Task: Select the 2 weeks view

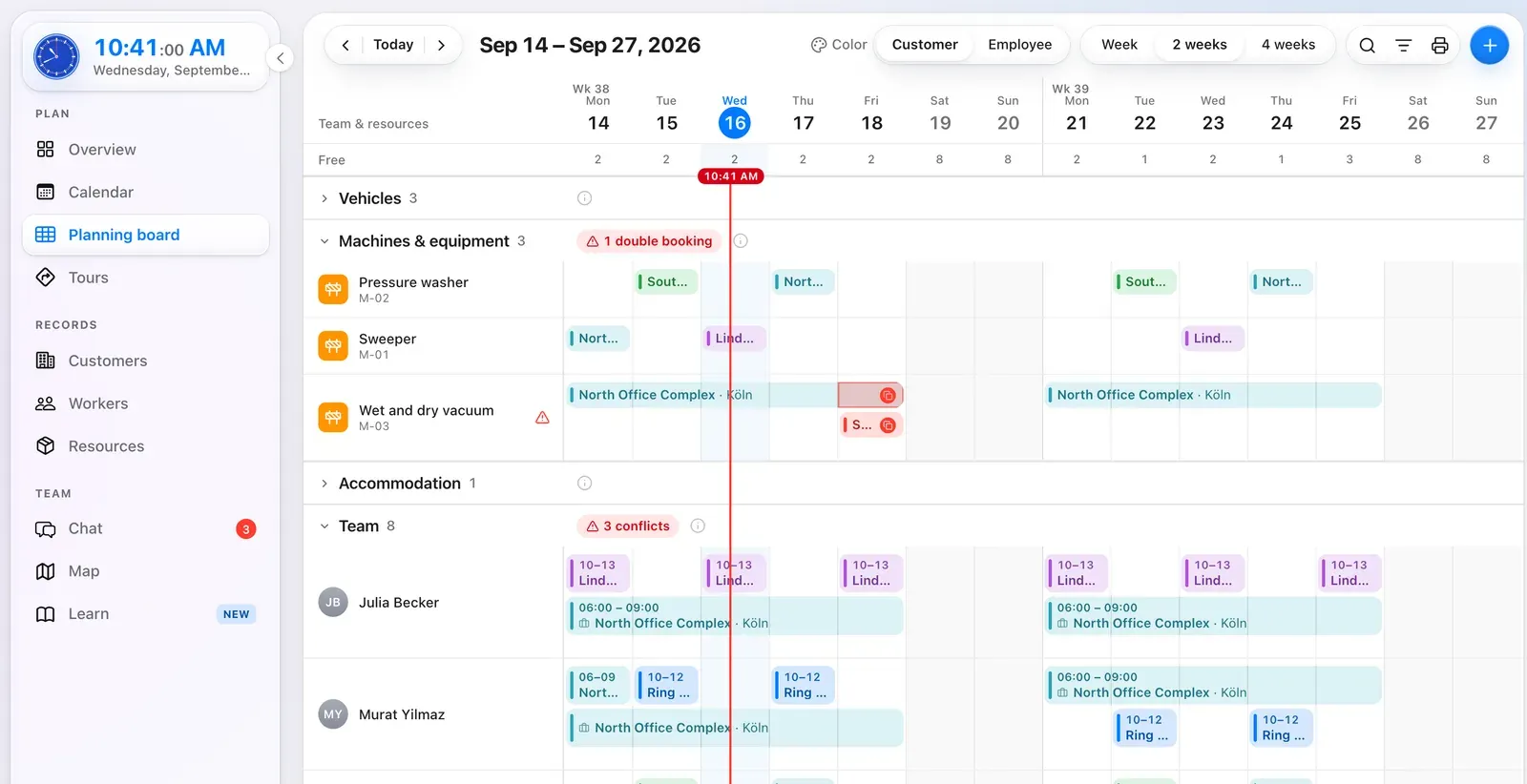Action: pos(1200,45)
